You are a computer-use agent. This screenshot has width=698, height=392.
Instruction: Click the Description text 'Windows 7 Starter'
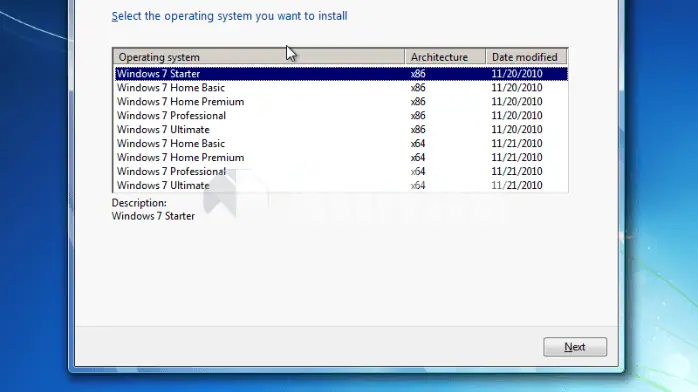[x=153, y=216]
